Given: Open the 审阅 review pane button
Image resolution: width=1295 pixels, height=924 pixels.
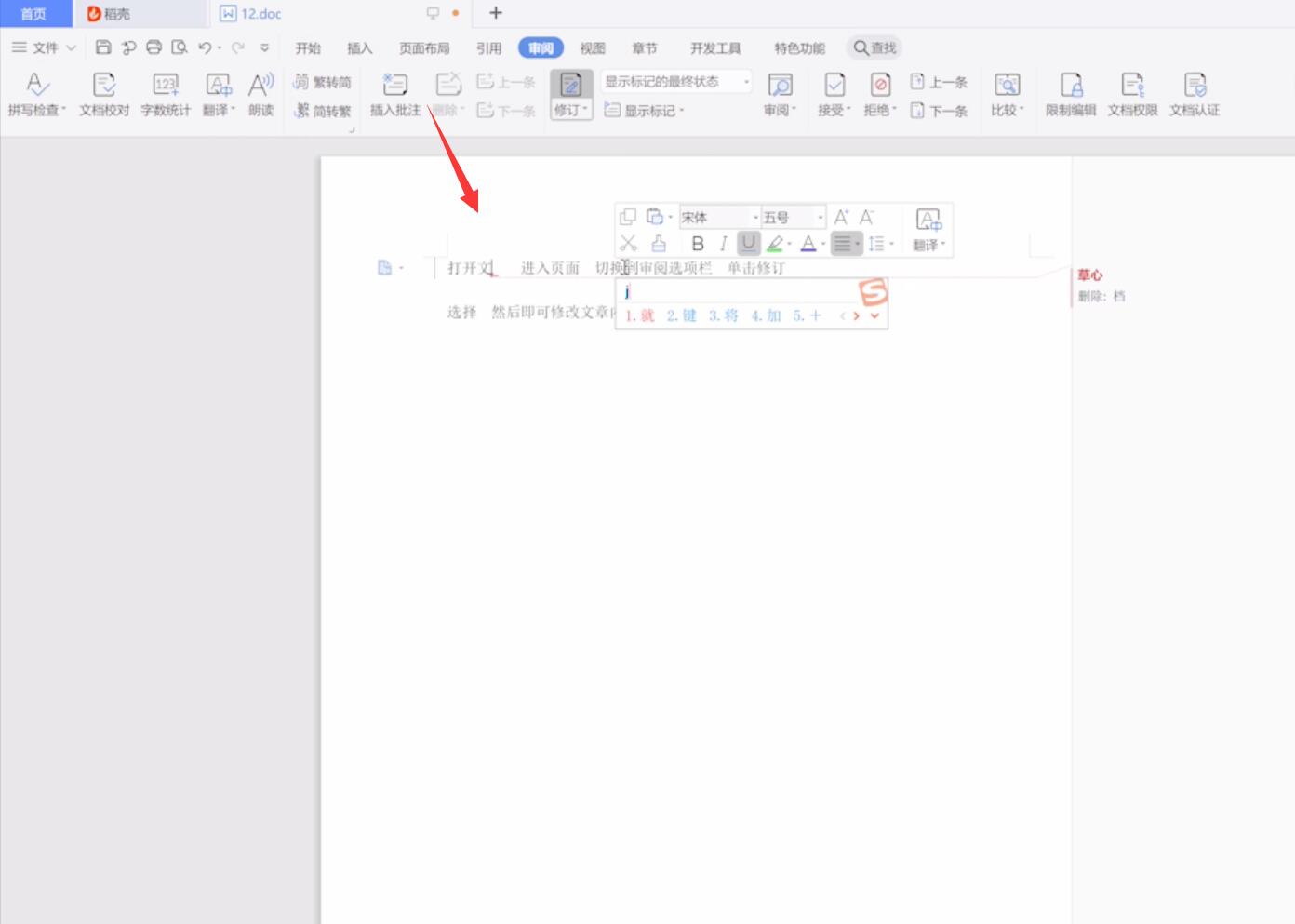Looking at the screenshot, I should coord(780,95).
